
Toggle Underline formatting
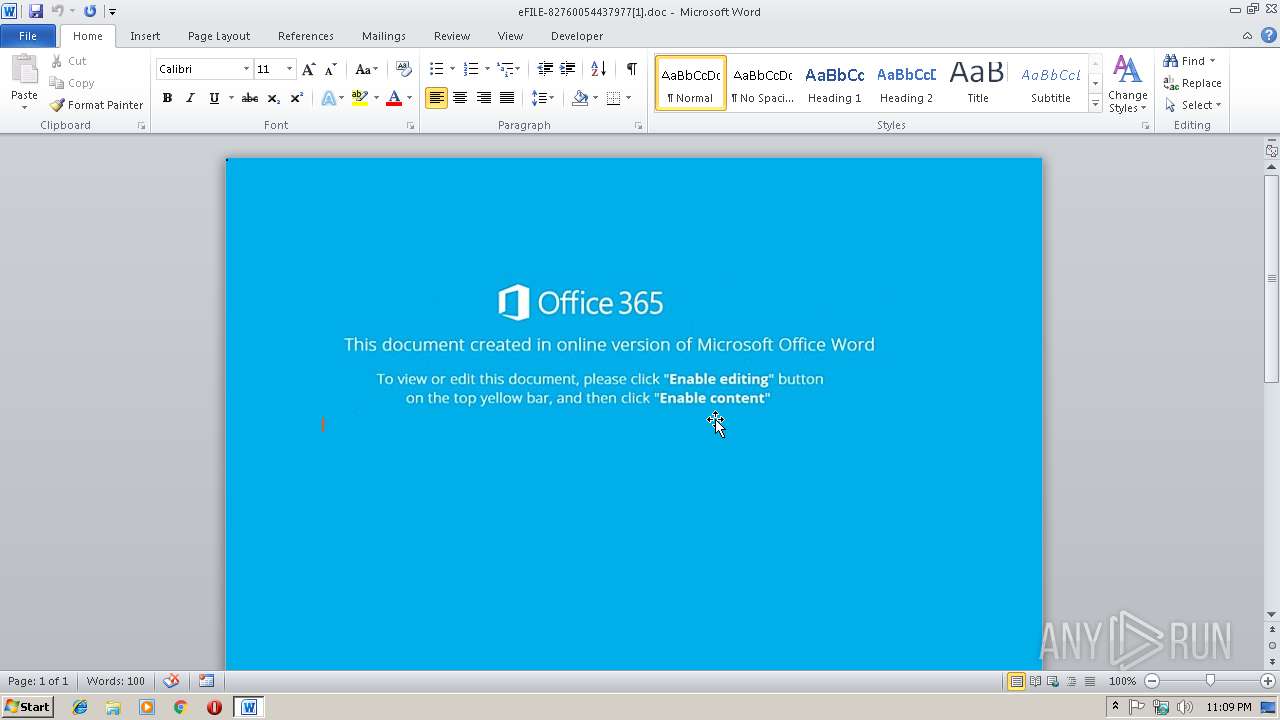[x=213, y=98]
